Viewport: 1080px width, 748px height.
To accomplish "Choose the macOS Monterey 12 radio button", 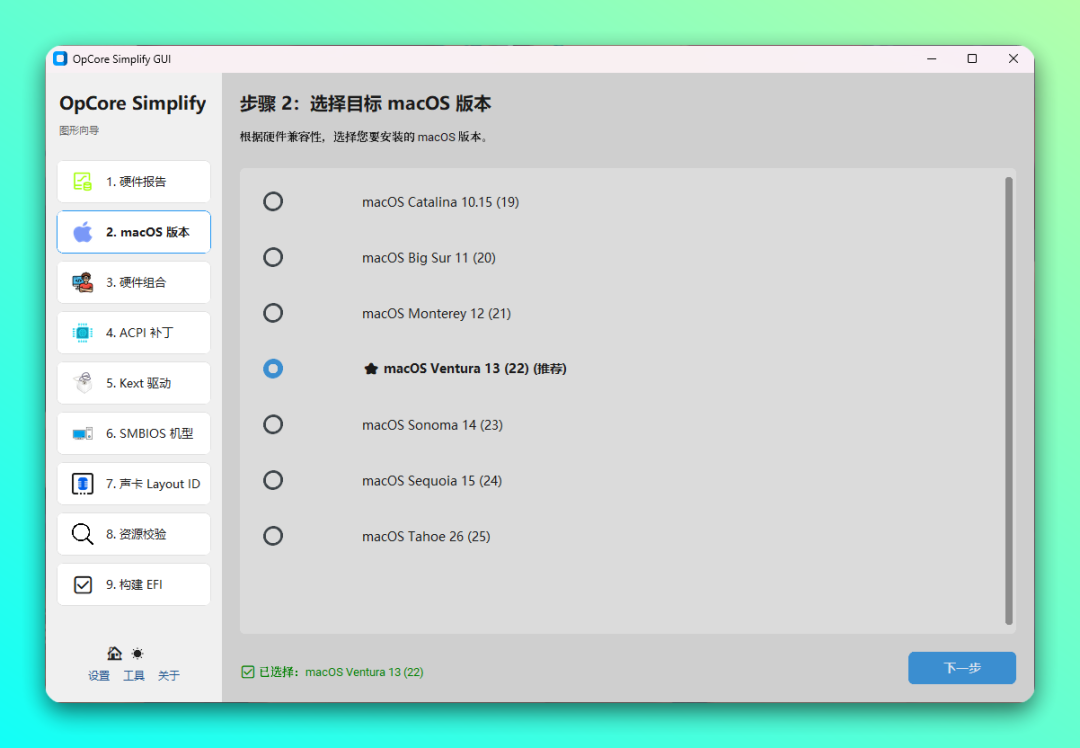I will 273,313.
